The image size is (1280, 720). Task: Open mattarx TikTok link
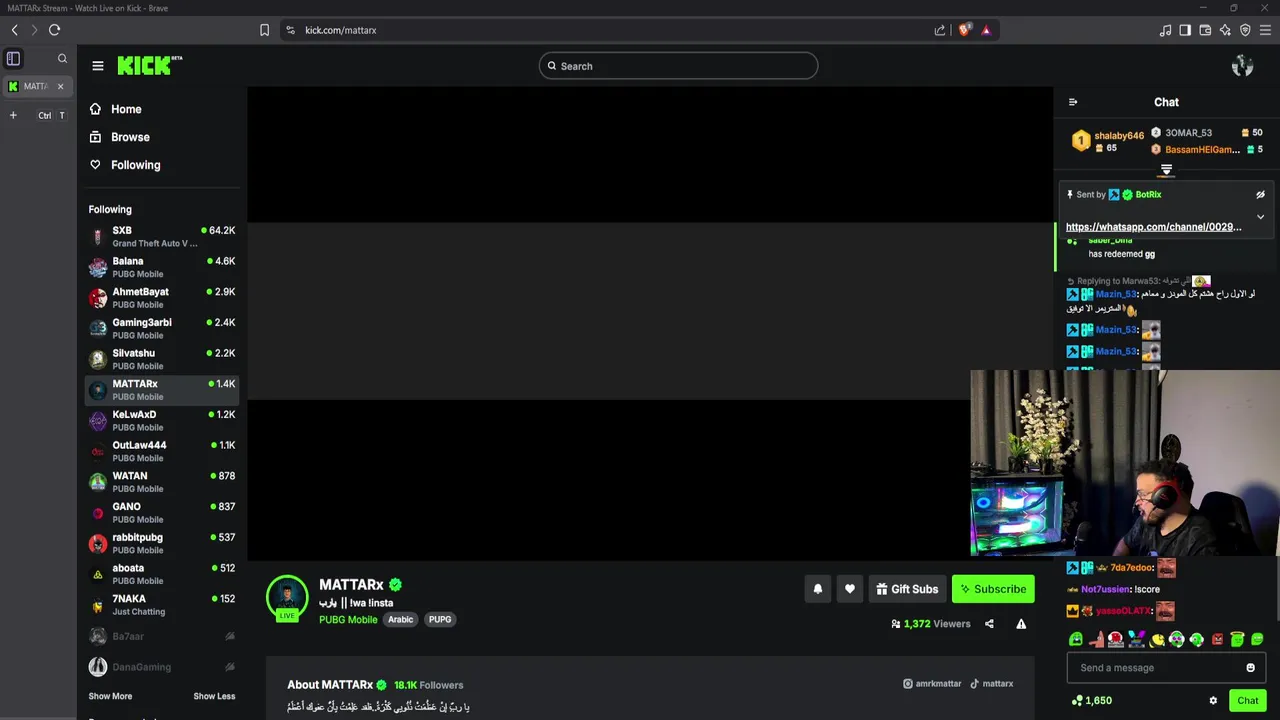point(991,684)
